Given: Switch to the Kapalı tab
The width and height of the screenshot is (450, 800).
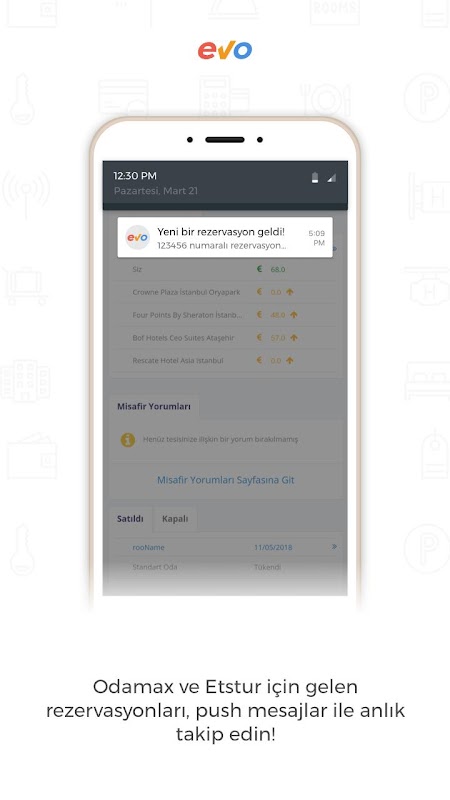Looking at the screenshot, I should 175,518.
